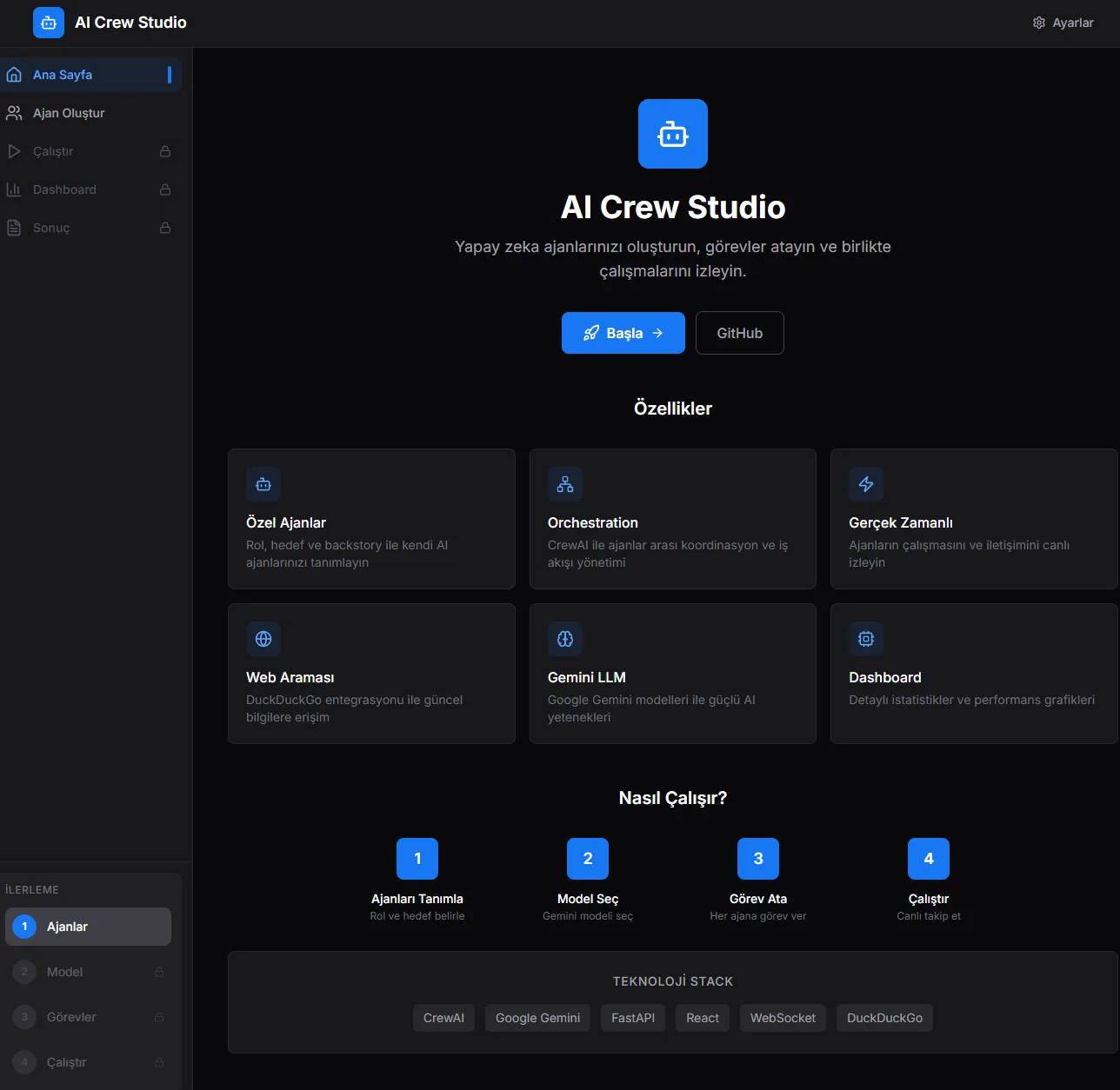The width and height of the screenshot is (1120, 1090).
Task: Click the "Ajanları Tanımla" step label
Action: (417, 899)
